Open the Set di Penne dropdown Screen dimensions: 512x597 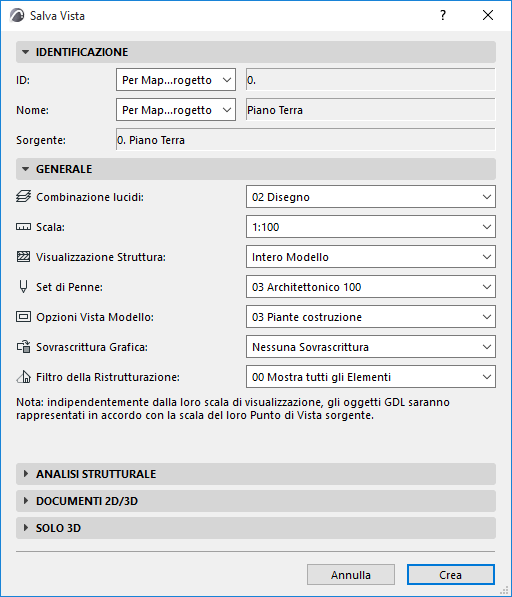[x=371, y=287]
